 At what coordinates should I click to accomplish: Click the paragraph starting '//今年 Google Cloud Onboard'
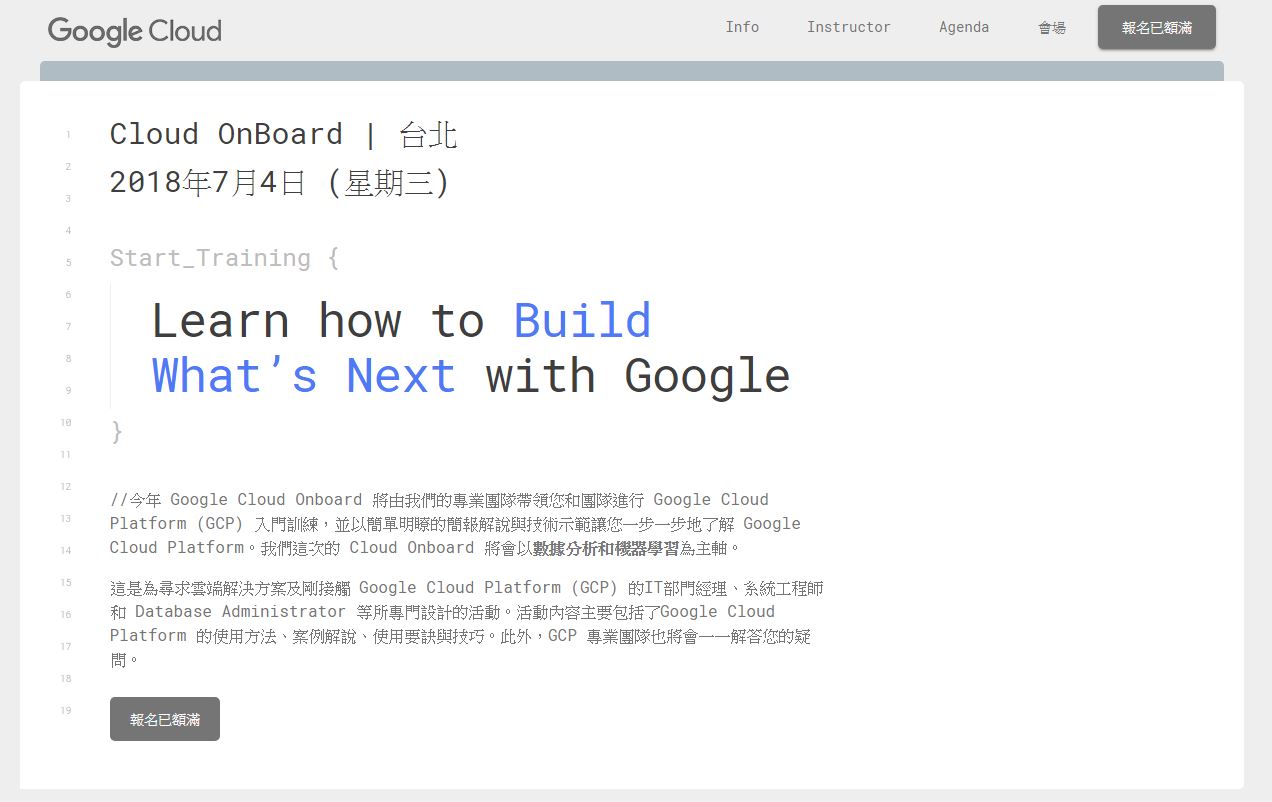(x=455, y=523)
